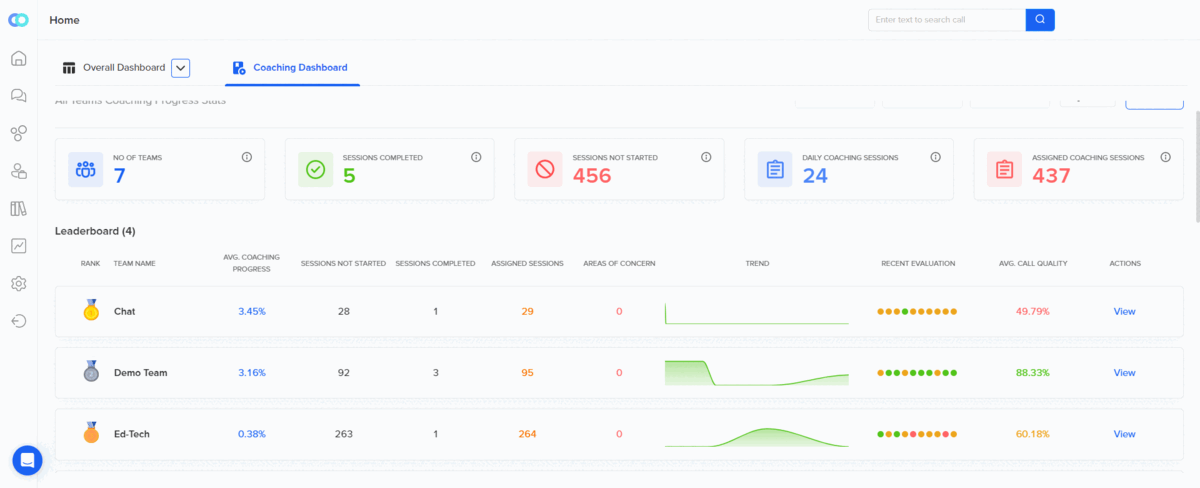This screenshot has height=488, width=1200.
Task: Switch to Coaching Dashboard tab
Action: (x=291, y=68)
